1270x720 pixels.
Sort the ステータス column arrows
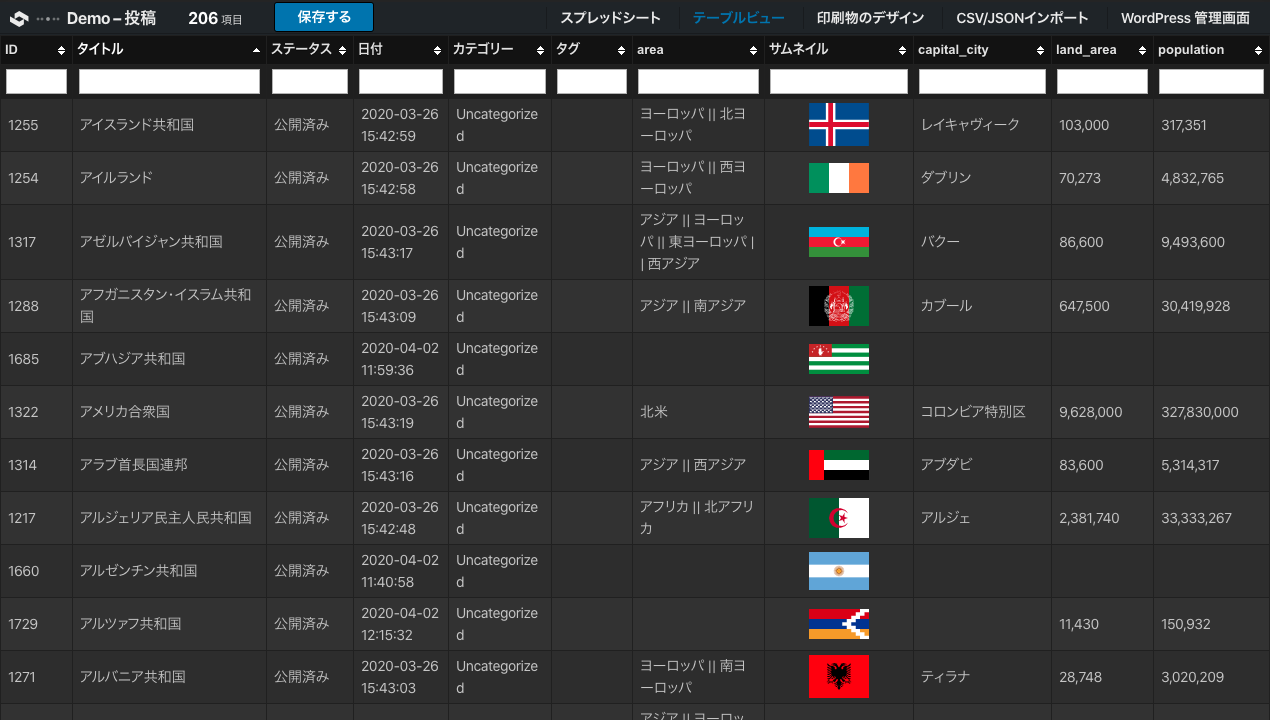coord(342,50)
